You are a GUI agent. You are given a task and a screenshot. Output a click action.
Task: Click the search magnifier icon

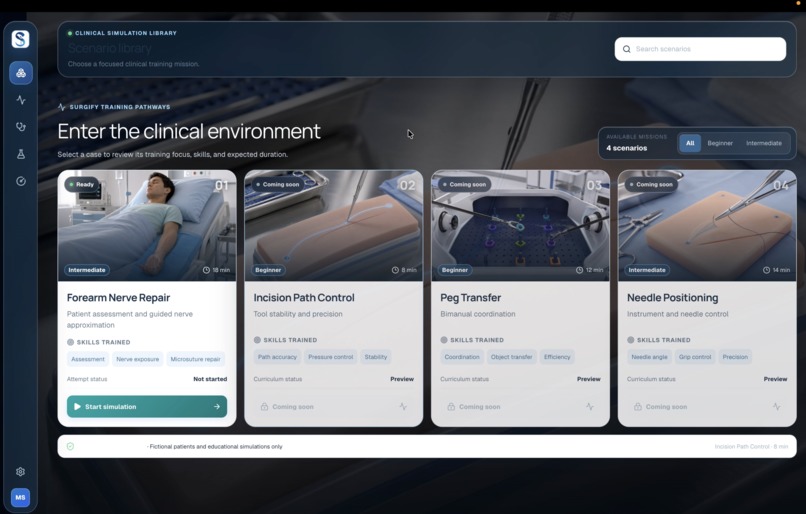[x=627, y=49]
